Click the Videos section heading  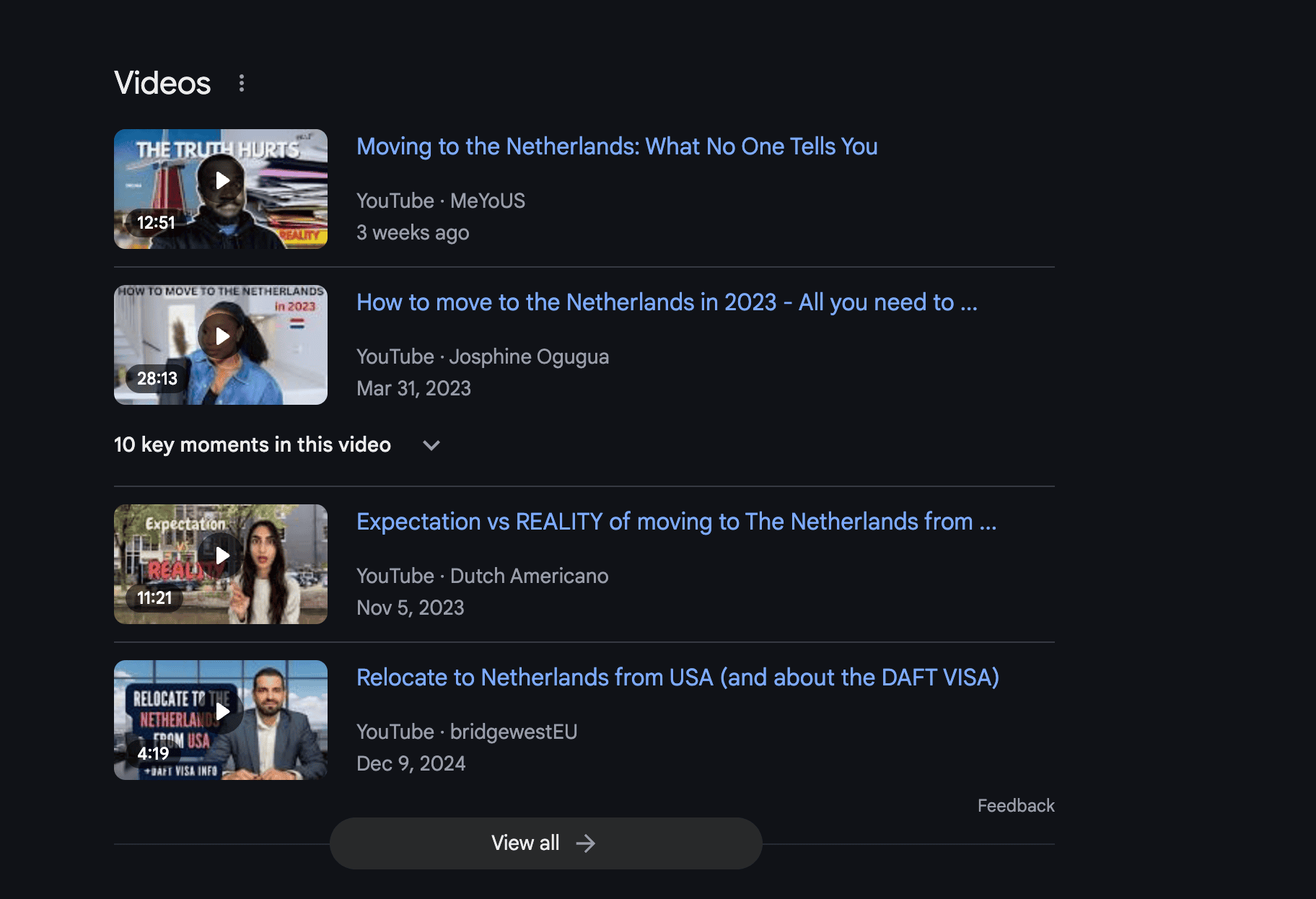[162, 83]
